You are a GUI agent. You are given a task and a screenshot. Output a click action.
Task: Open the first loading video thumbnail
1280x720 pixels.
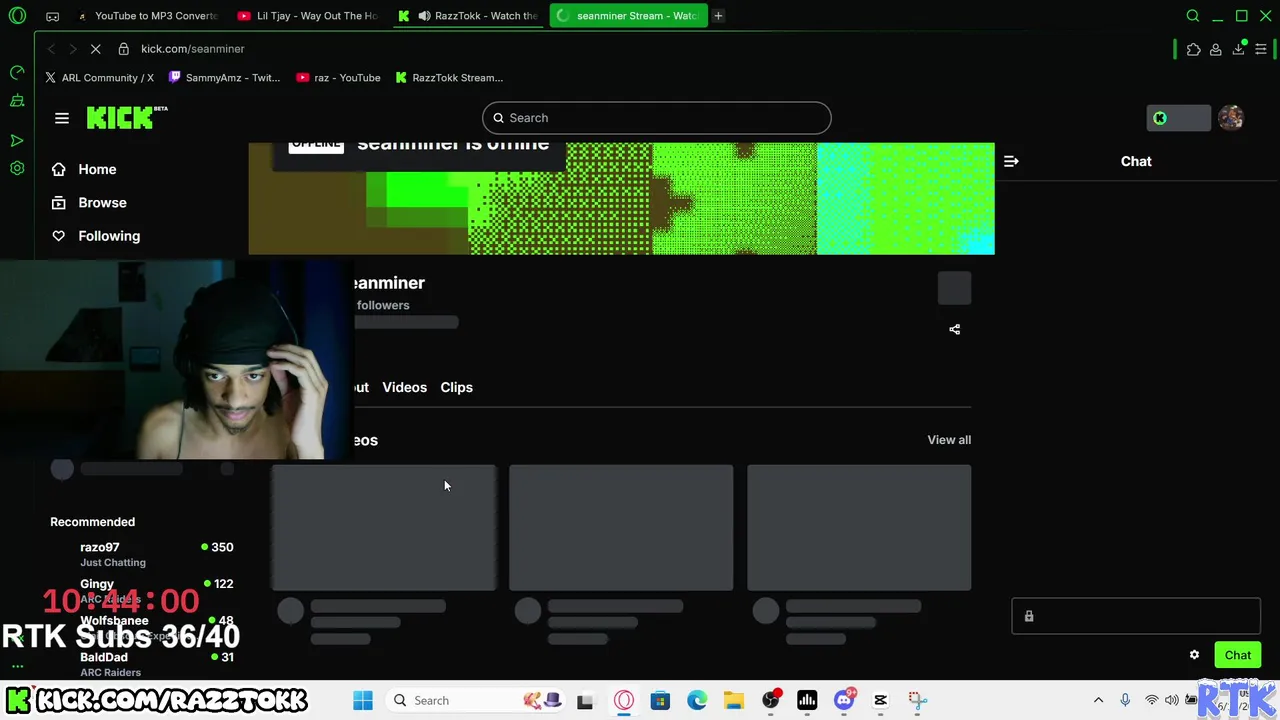coord(384,527)
